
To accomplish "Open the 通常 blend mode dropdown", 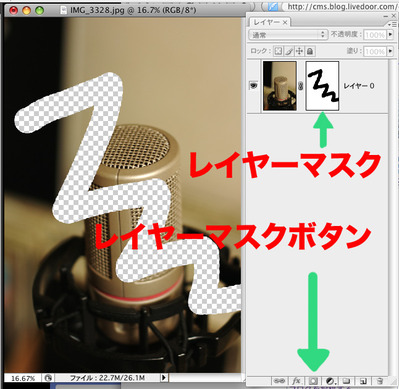I will point(288,35).
